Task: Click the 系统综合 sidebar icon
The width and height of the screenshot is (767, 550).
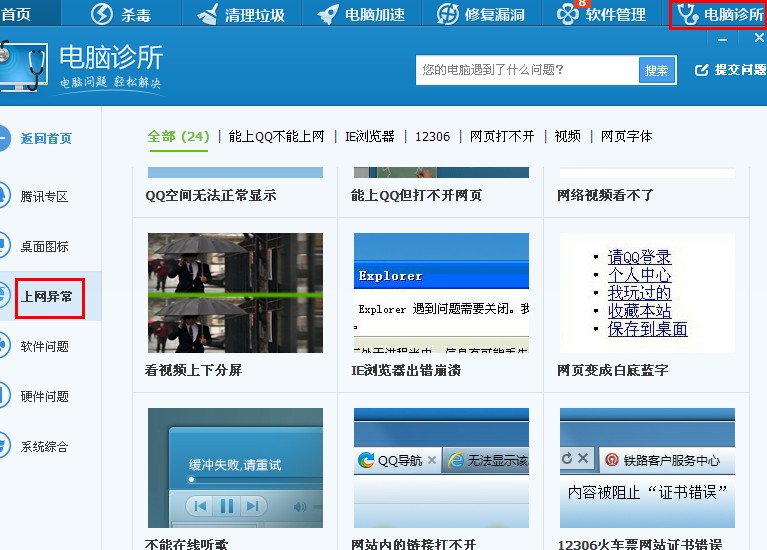Action: (x=4, y=445)
